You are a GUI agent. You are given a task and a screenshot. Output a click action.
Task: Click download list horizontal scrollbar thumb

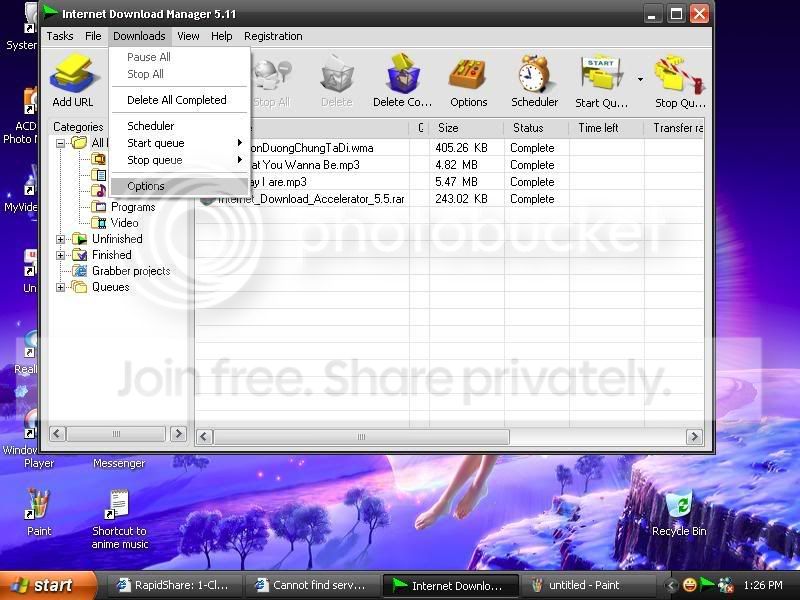coord(361,437)
